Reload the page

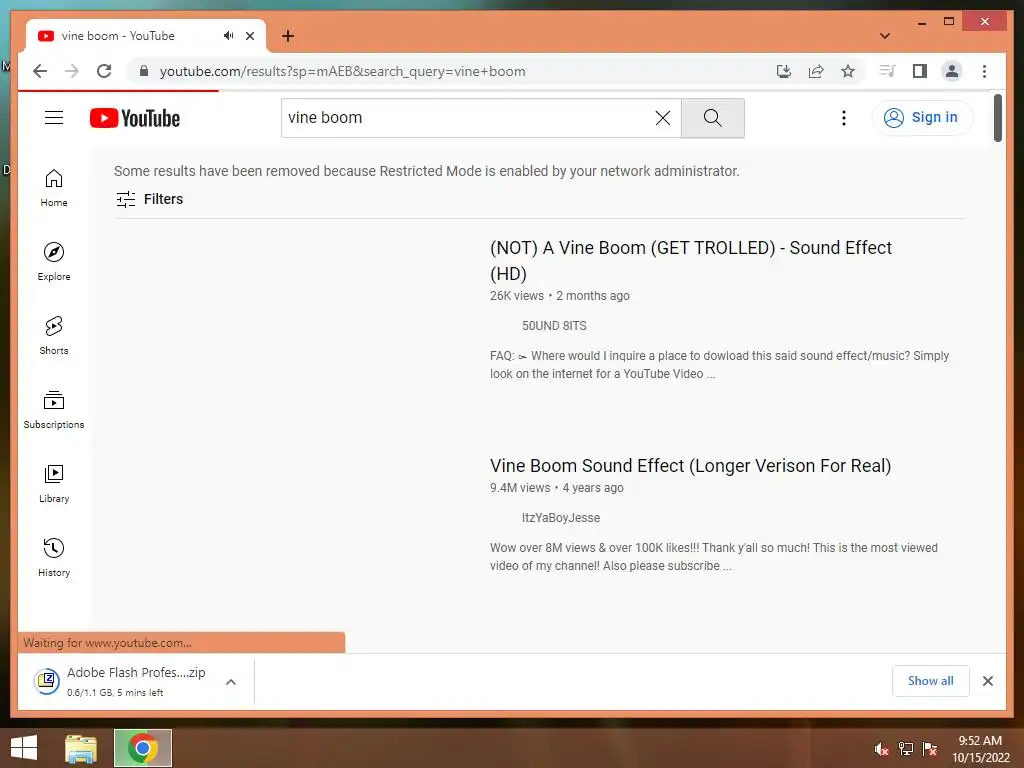pyautogui.click(x=104, y=71)
